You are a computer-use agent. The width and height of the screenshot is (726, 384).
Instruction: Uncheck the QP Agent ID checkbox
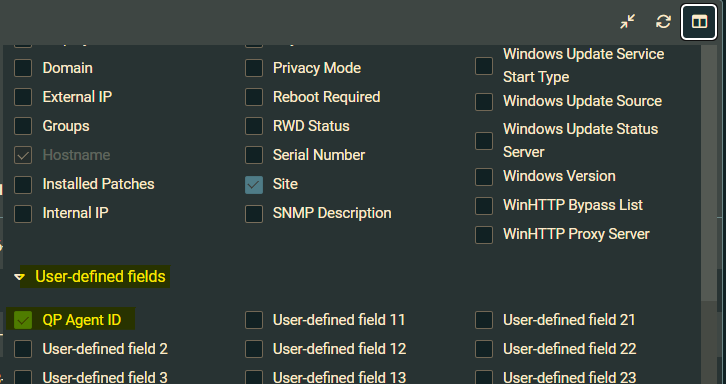[23, 320]
